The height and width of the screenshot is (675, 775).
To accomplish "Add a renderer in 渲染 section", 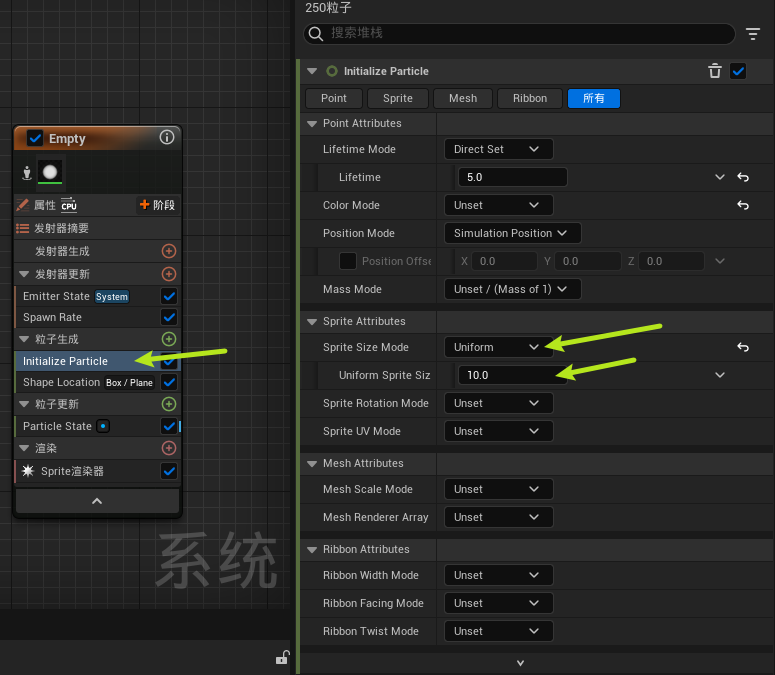I will (169, 448).
